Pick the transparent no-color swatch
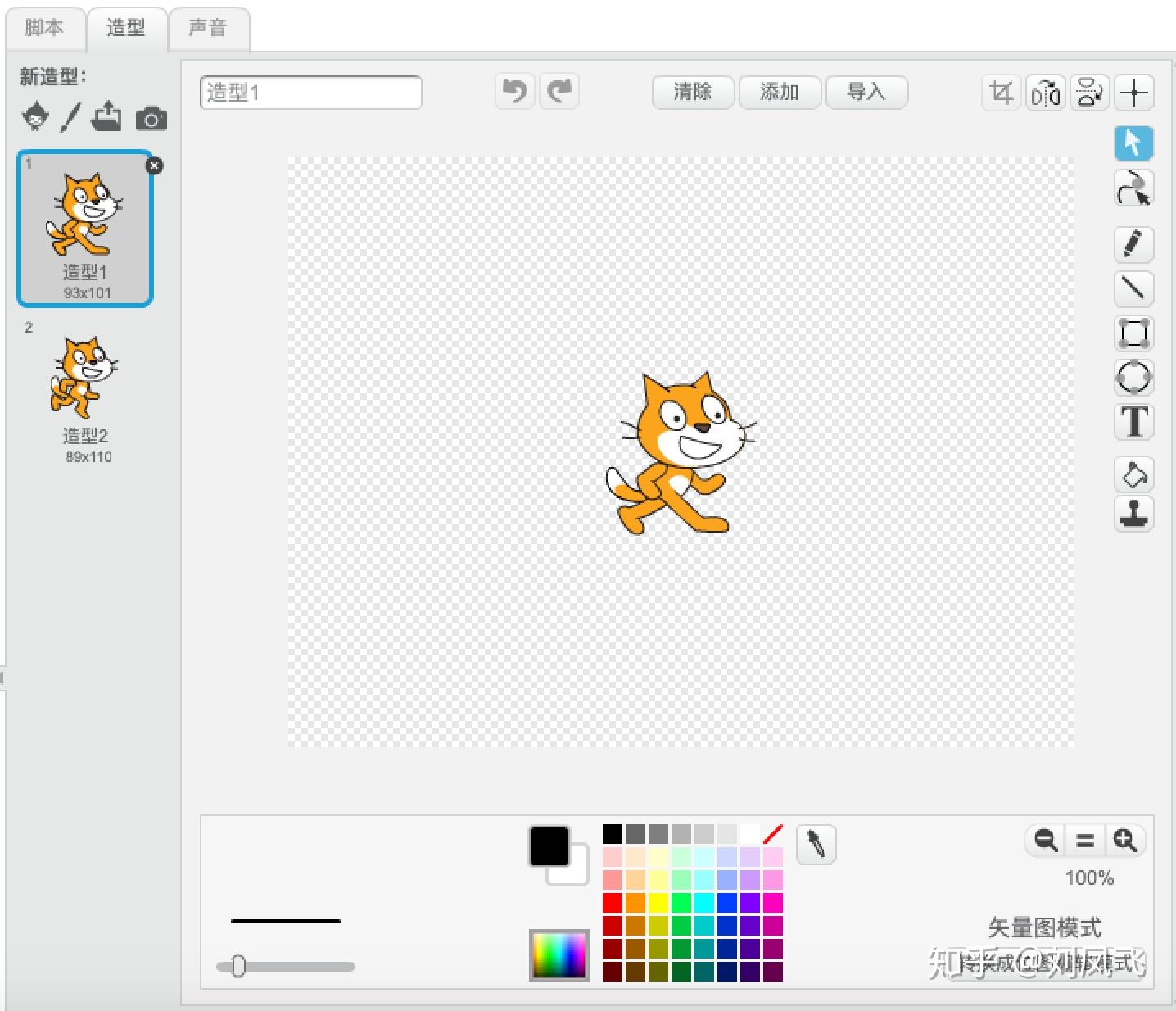This screenshot has width=1176, height=1011. pyautogui.click(x=773, y=834)
